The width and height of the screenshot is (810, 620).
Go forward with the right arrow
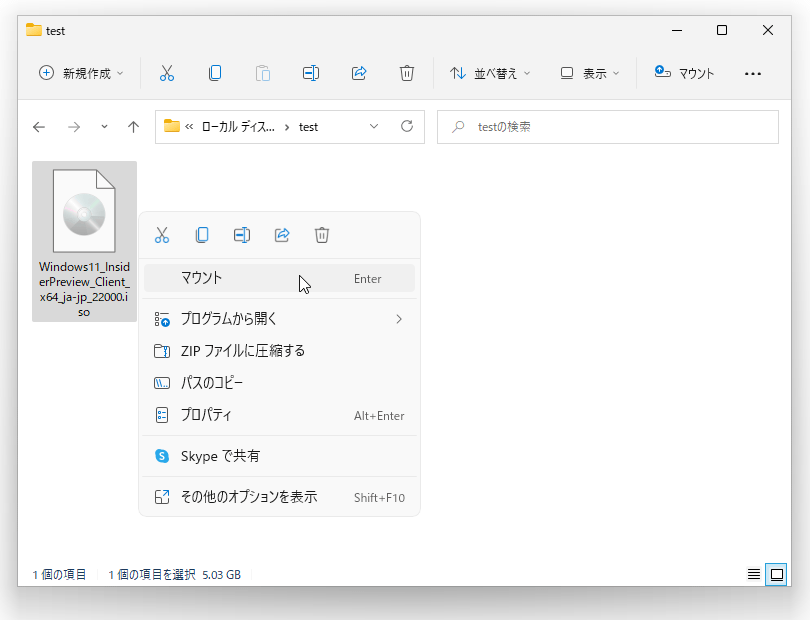coord(74,127)
